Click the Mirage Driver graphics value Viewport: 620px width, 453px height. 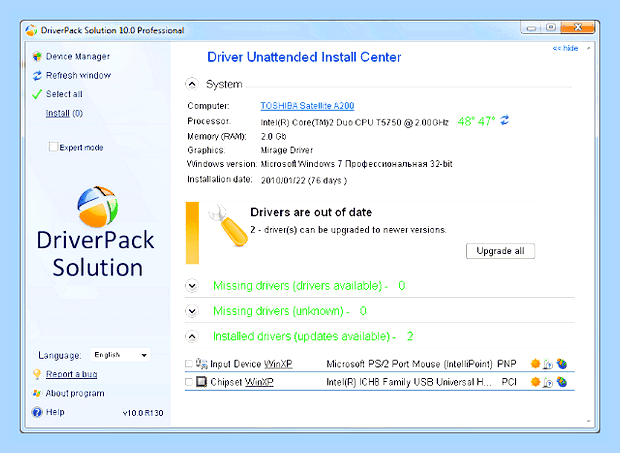287,150
